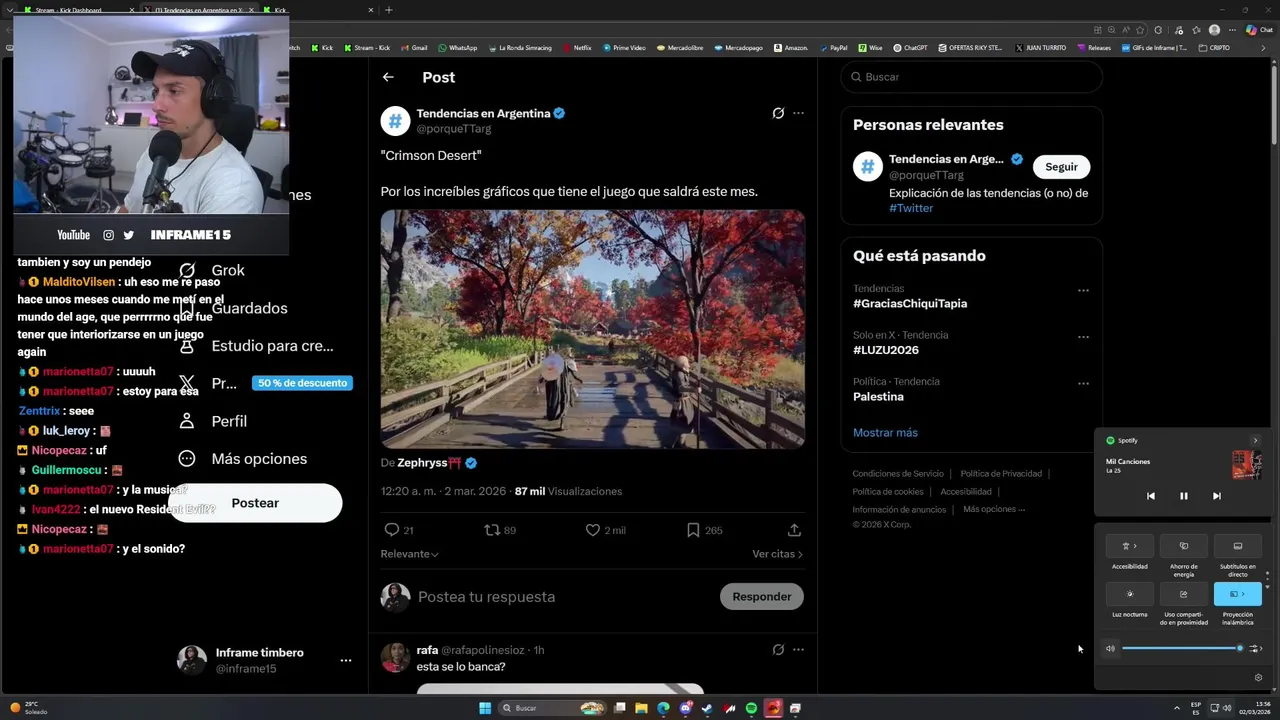Open more options on Tendencias en Argentina post
Image resolution: width=1280 pixels, height=720 pixels.
coord(798,113)
